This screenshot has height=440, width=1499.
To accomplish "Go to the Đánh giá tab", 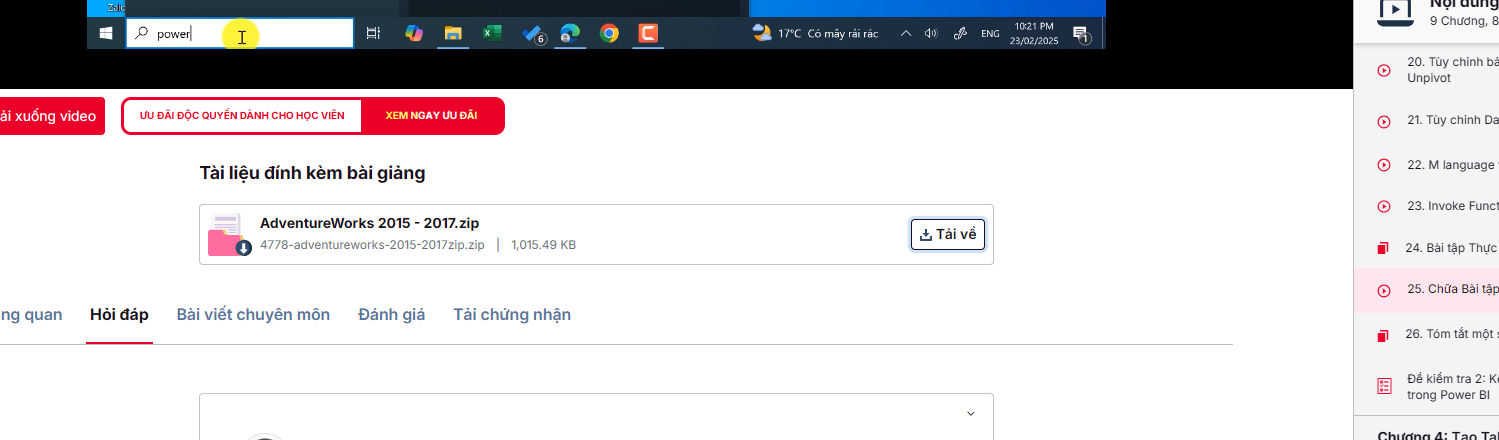I will 392,315.
